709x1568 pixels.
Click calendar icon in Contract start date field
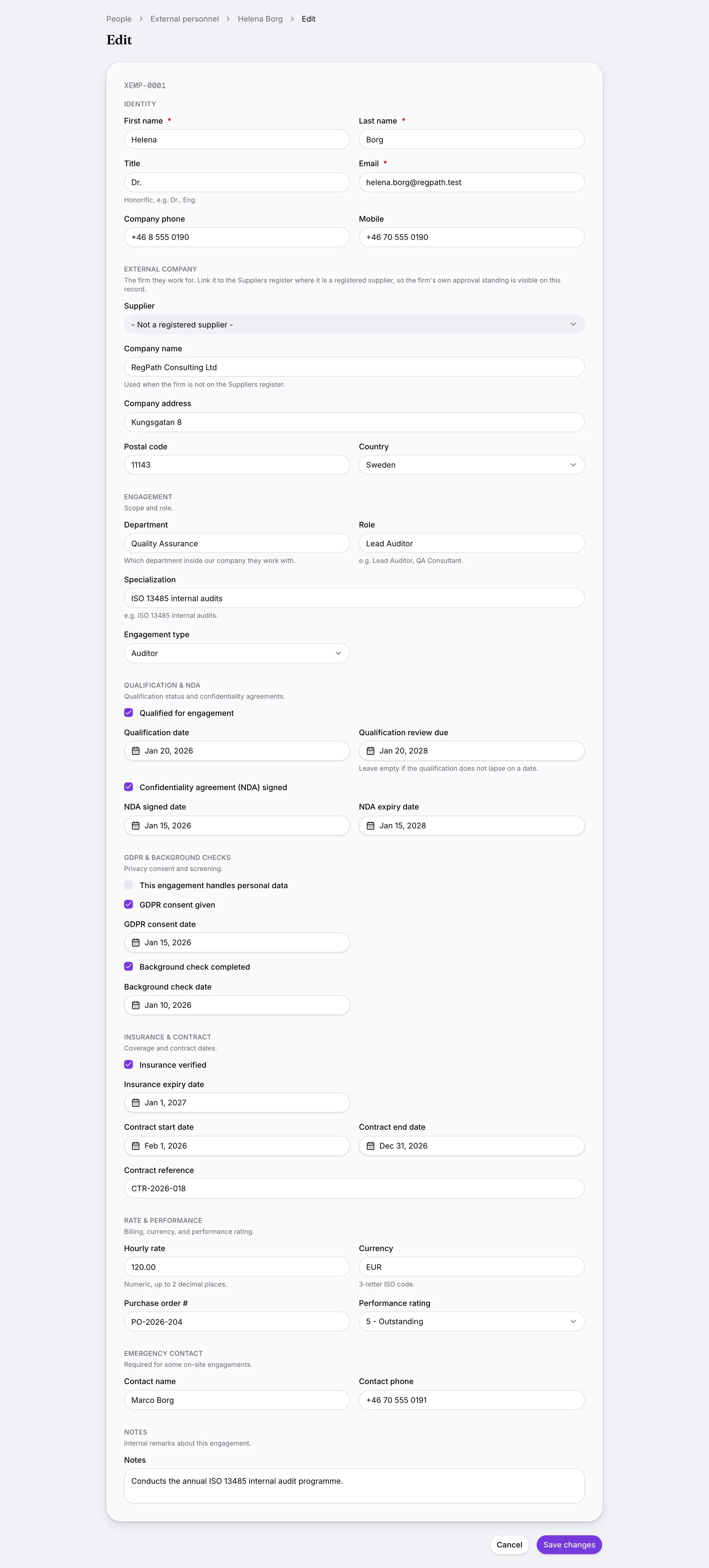point(136,1146)
